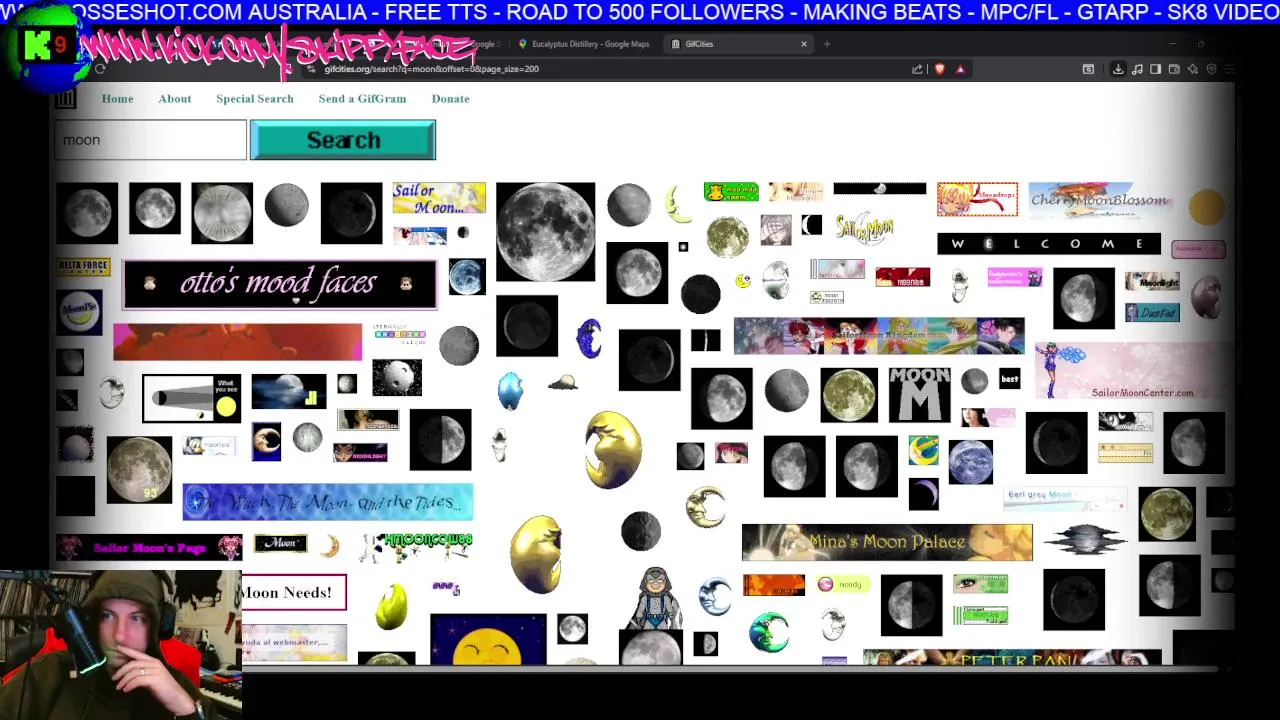
Task: Select the green crescent moon GIF
Action: (x=769, y=633)
